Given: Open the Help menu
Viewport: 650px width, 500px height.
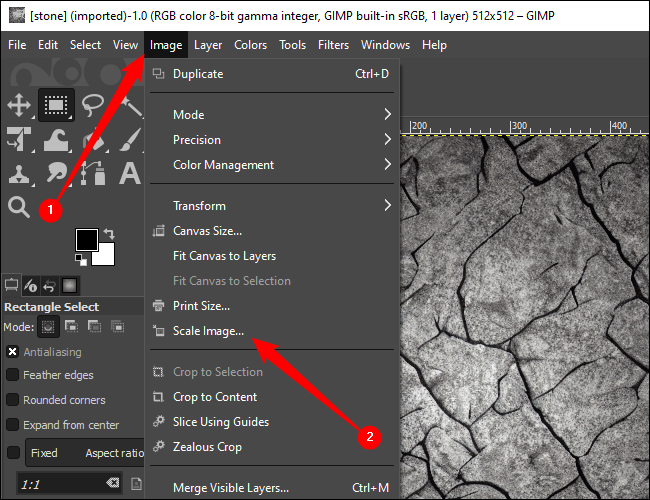Looking at the screenshot, I should coord(434,45).
